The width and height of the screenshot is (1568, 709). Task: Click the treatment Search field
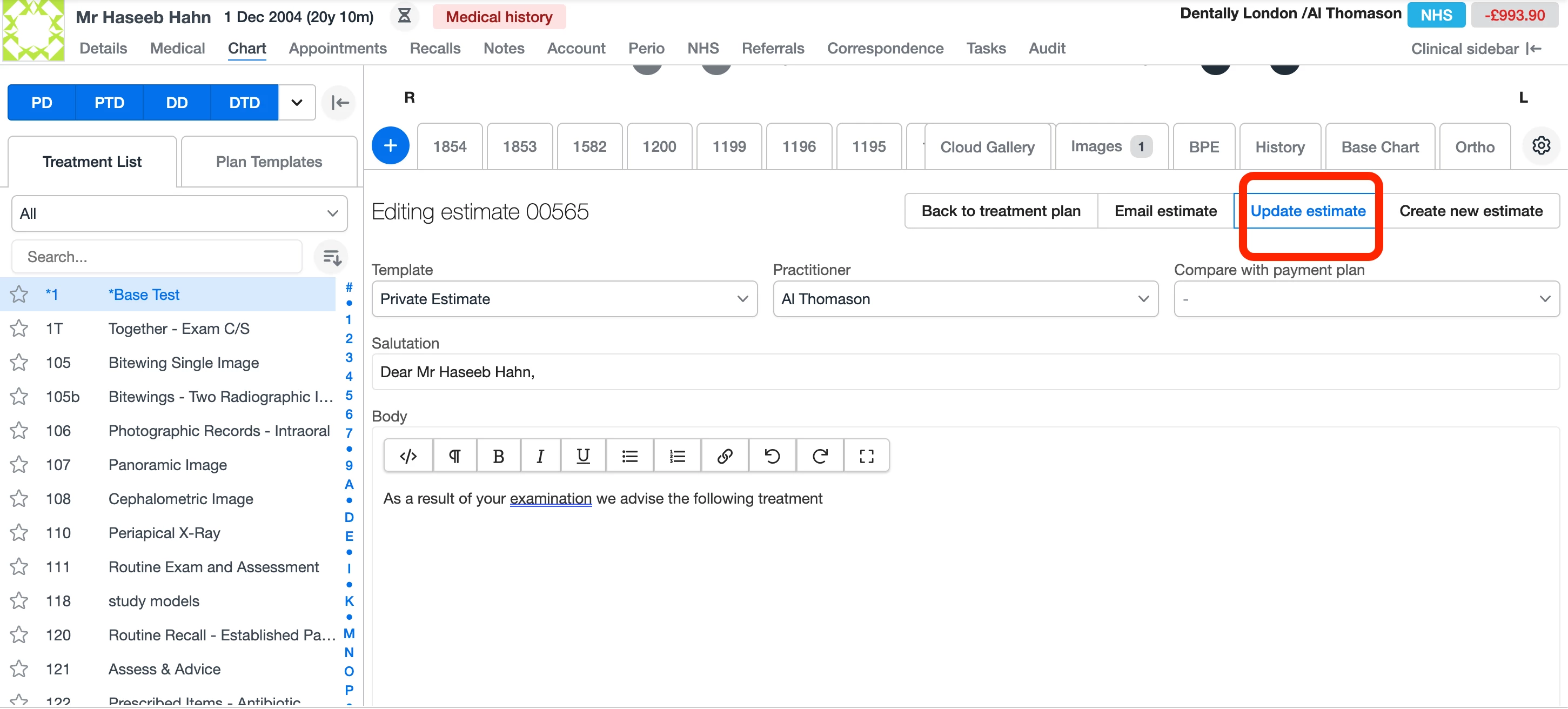pyautogui.click(x=157, y=257)
